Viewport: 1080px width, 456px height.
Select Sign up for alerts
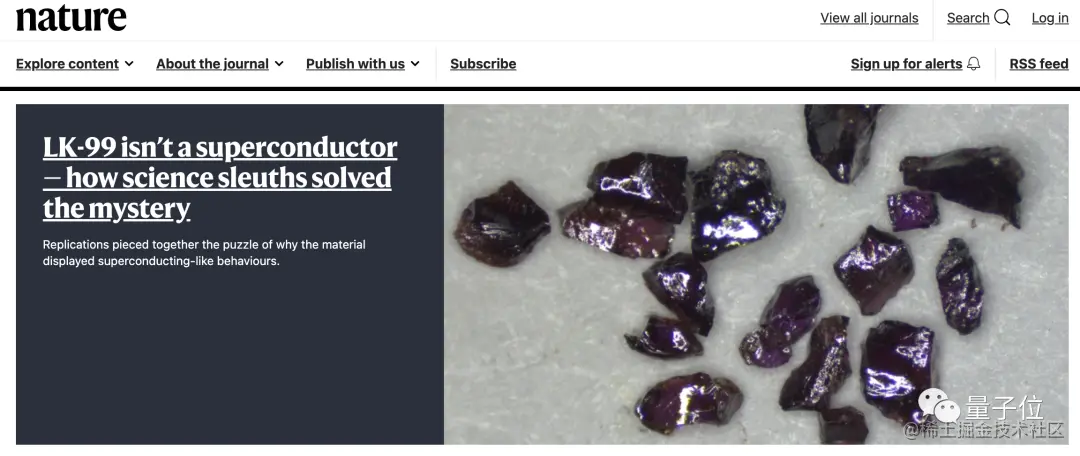906,63
